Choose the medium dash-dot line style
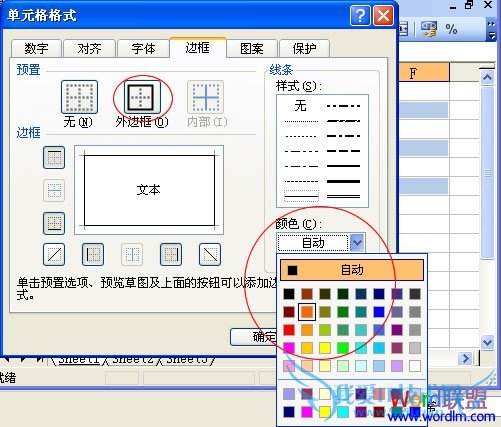 click(344, 136)
